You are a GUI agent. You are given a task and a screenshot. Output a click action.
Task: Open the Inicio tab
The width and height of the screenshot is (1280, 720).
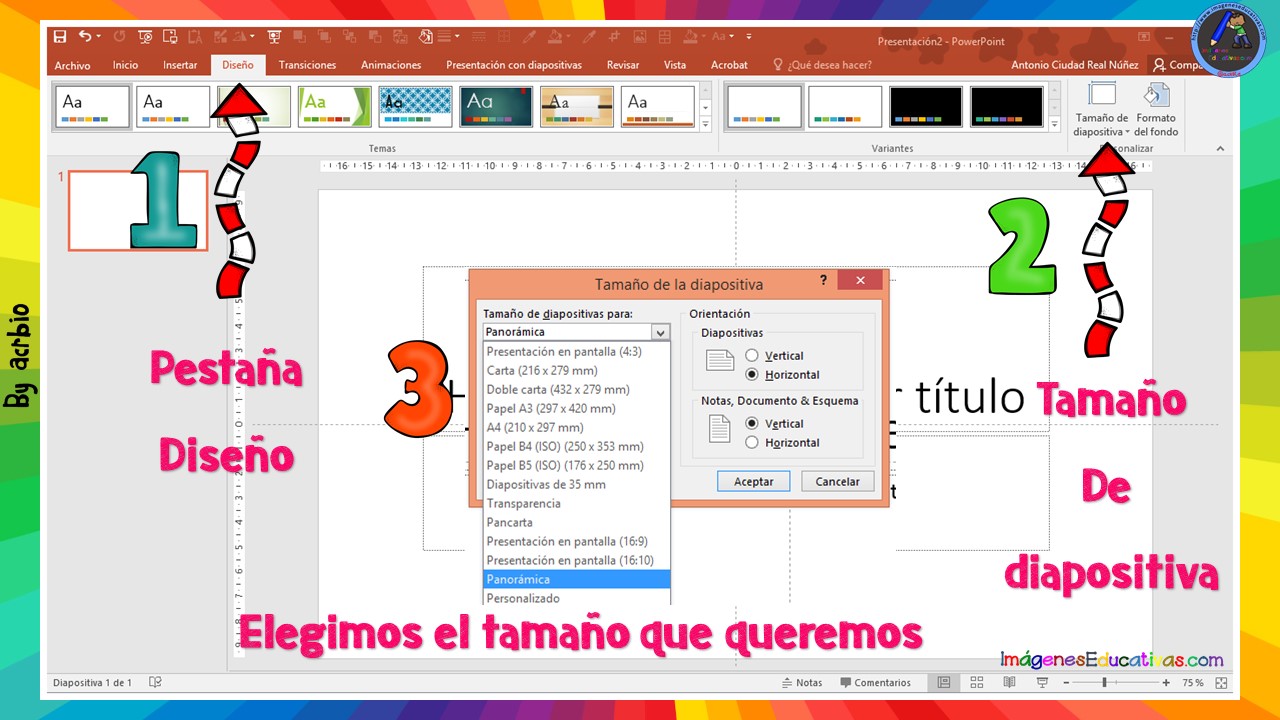(126, 65)
